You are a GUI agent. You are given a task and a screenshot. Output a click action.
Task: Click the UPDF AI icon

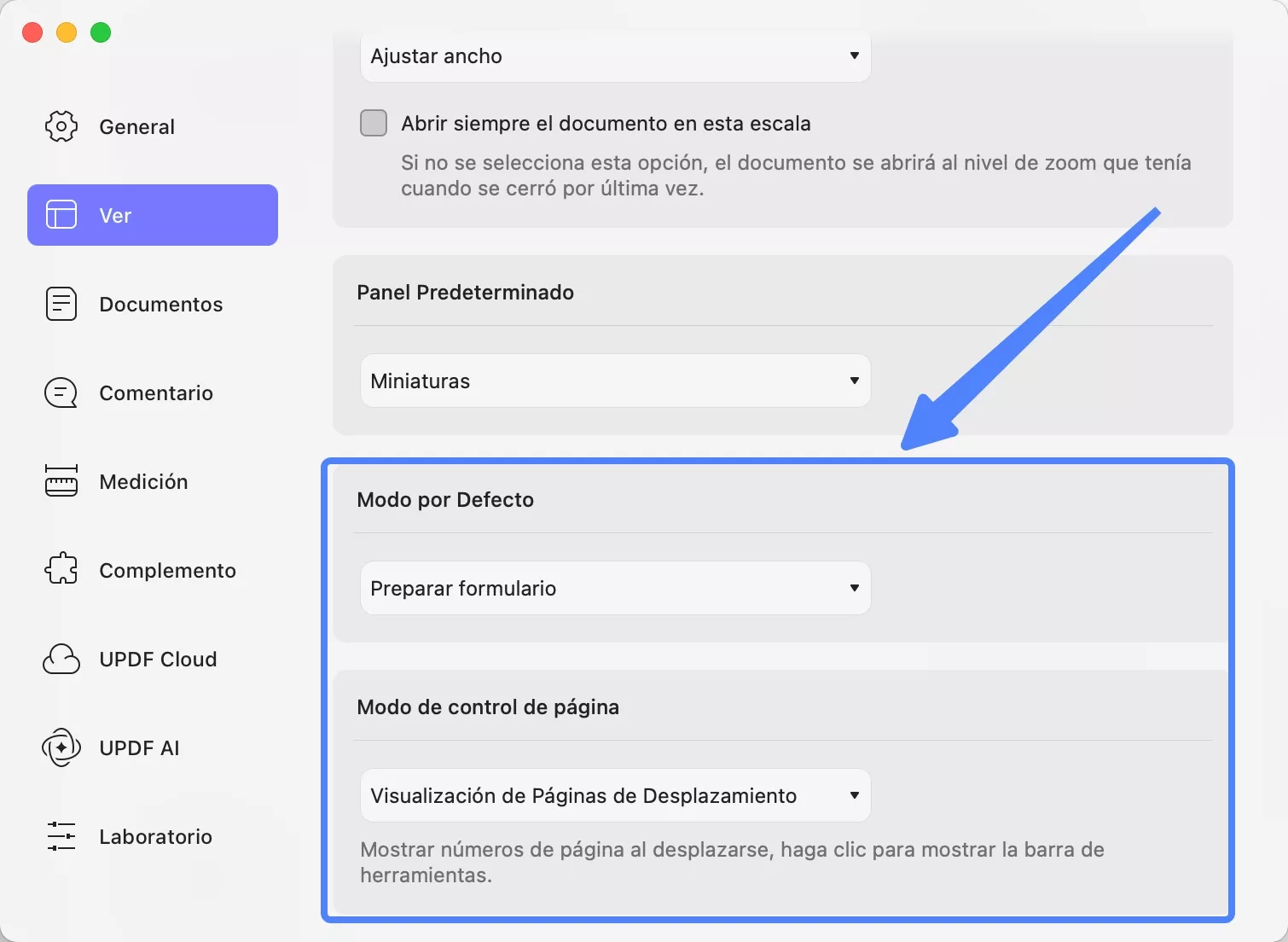click(61, 747)
